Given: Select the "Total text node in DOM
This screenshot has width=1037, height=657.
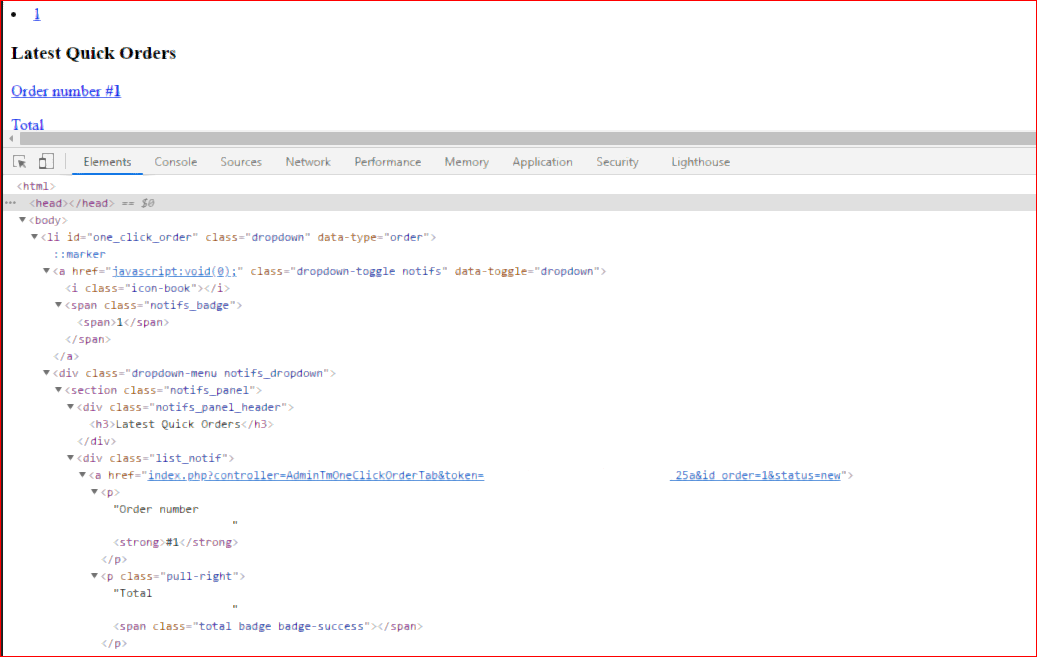Looking at the screenshot, I should click(132, 593).
